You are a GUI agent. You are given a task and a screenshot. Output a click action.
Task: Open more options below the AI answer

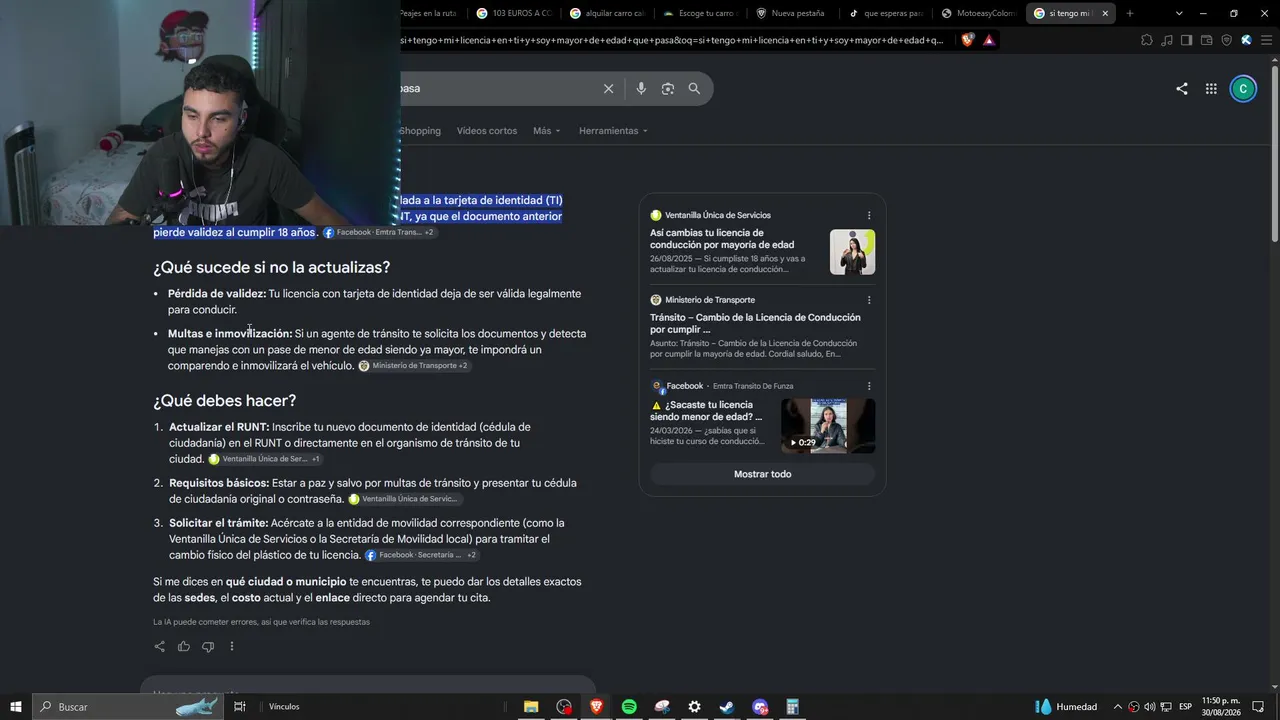232,646
